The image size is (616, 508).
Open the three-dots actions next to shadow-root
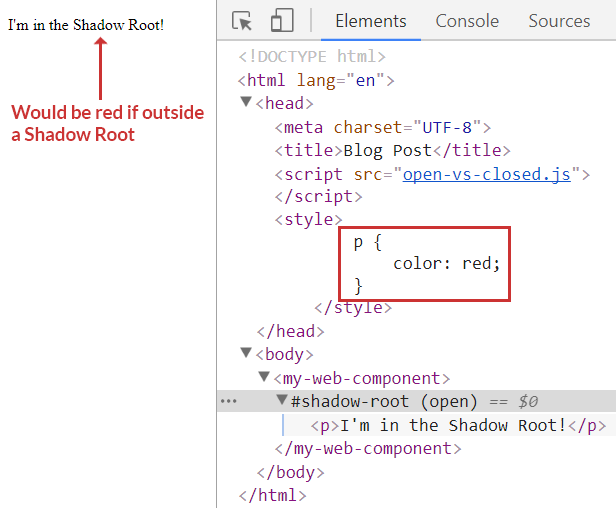pos(229,402)
